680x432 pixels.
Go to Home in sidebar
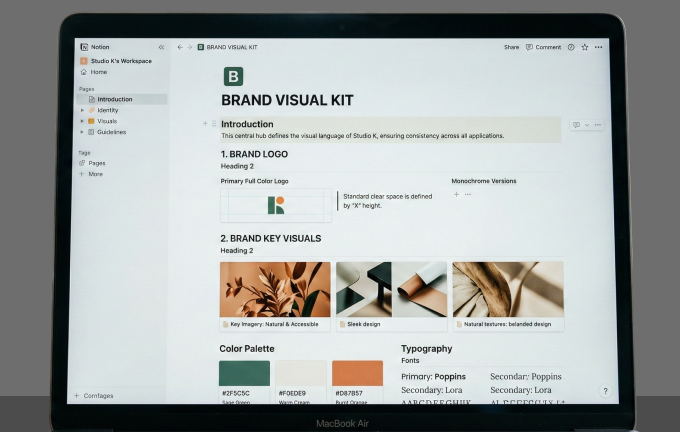tap(94, 72)
